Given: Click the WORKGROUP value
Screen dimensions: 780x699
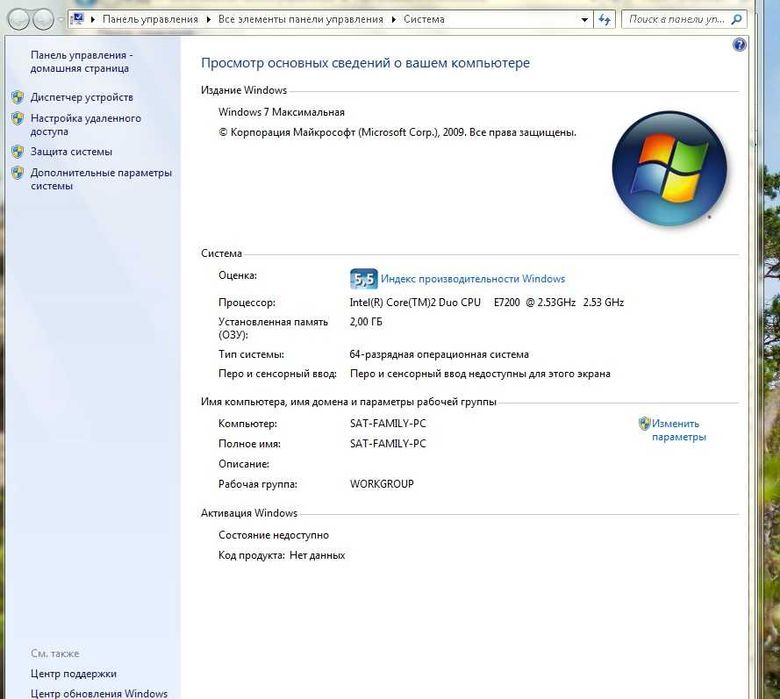Looking at the screenshot, I should tap(382, 484).
